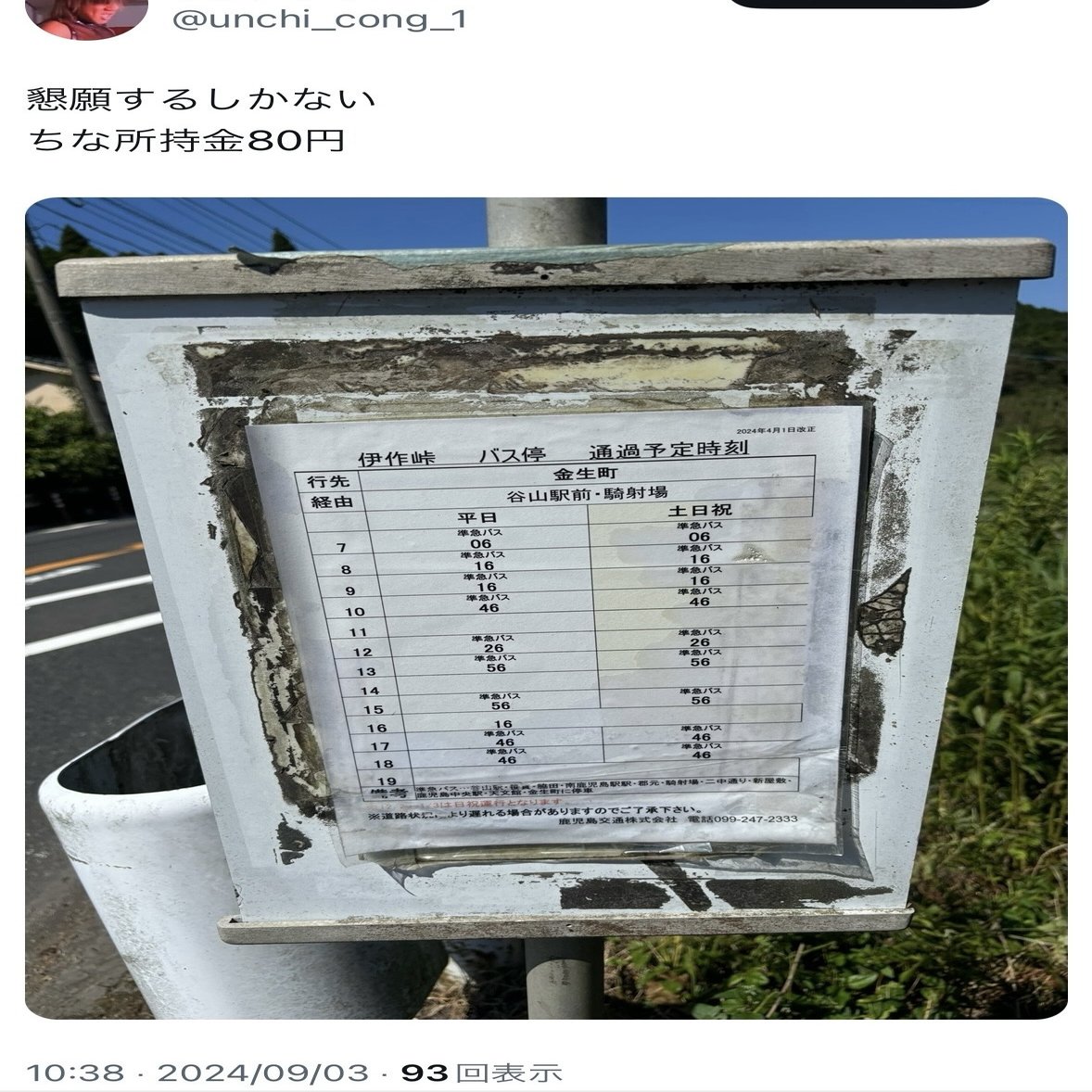The height and width of the screenshot is (1092, 1092).
Task: Click the 行先 row label in photo
Action: [x=328, y=480]
